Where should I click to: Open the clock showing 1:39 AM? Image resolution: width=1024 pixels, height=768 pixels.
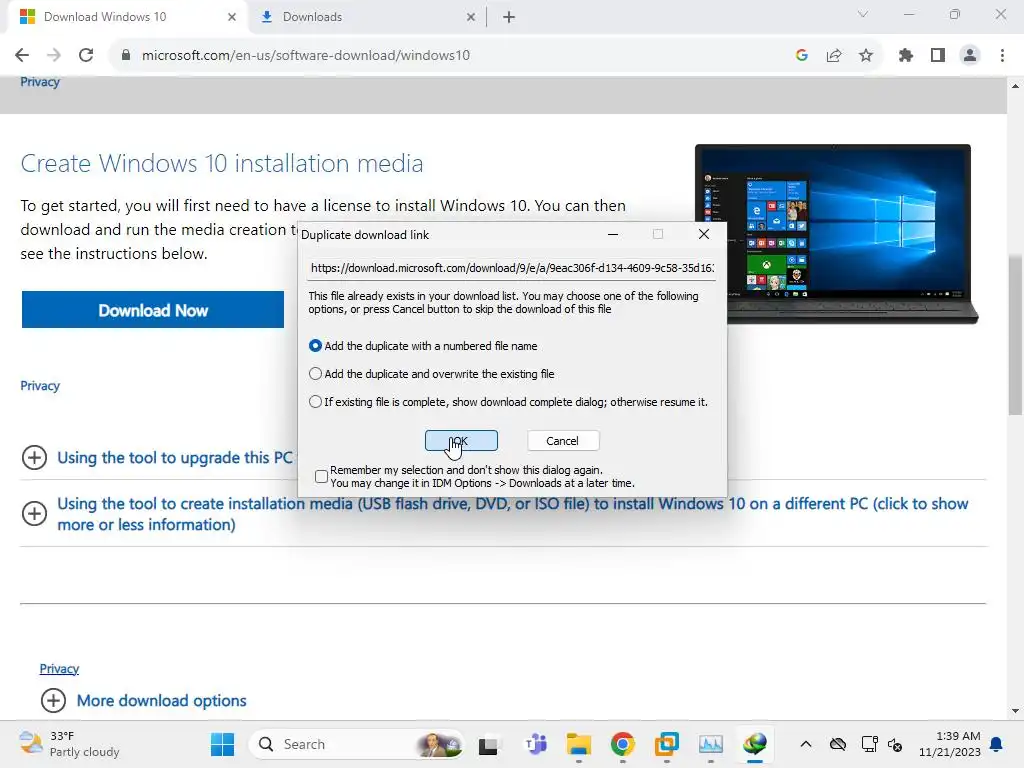click(950, 744)
